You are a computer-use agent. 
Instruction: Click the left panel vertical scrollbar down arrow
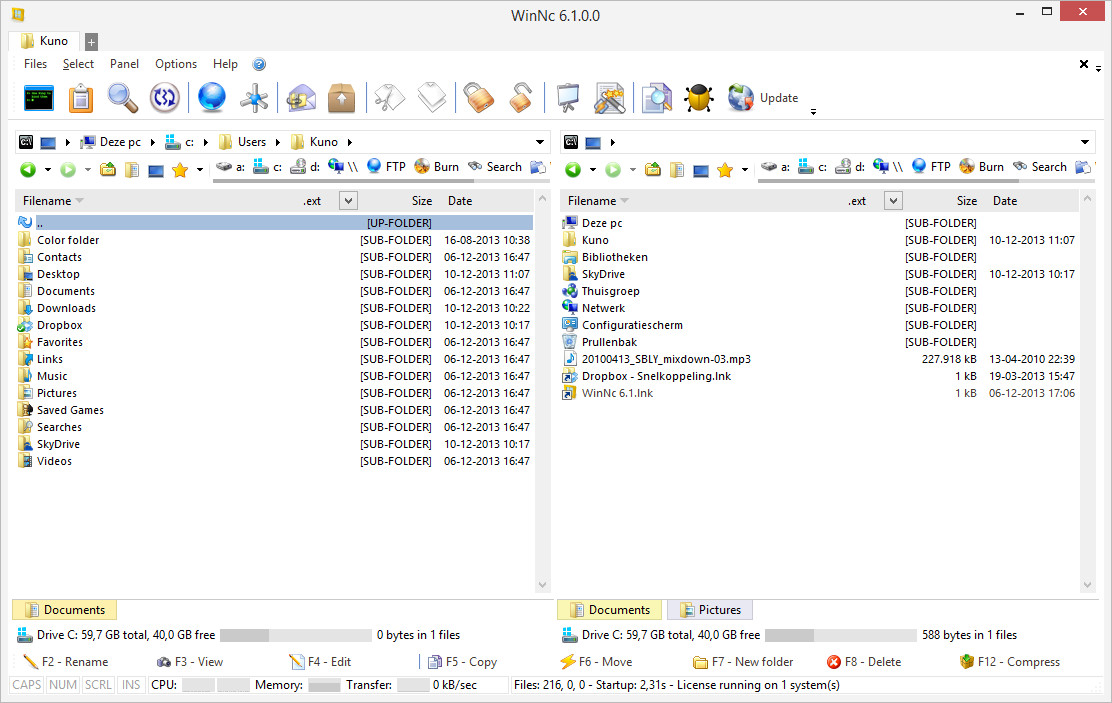[543, 586]
